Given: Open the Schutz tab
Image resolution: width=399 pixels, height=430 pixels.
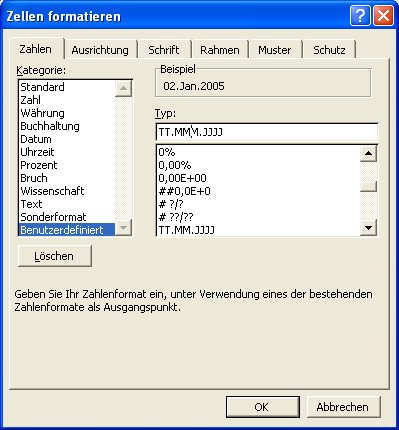Looking at the screenshot, I should coord(329,50).
